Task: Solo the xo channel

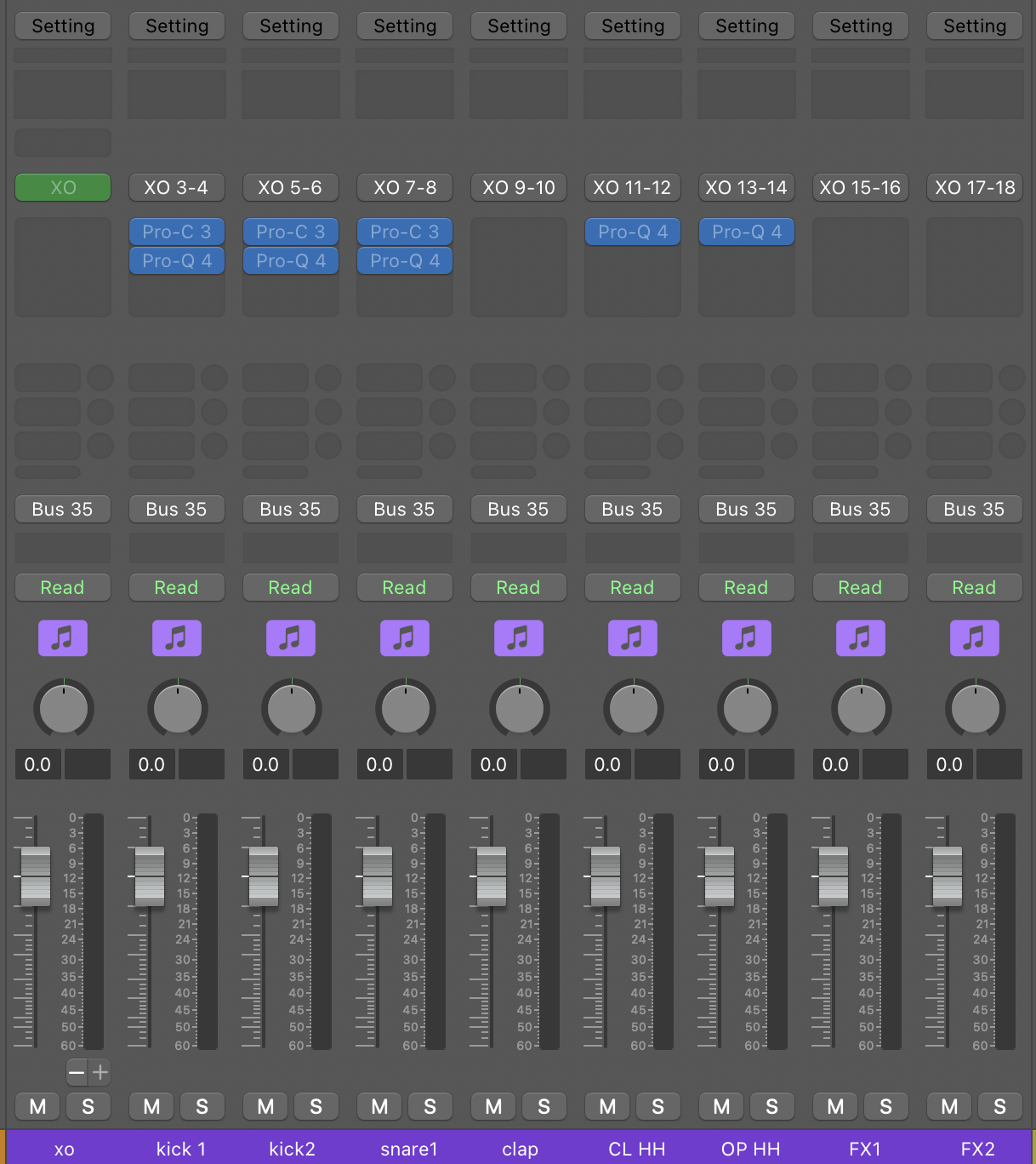Action: (x=88, y=1106)
